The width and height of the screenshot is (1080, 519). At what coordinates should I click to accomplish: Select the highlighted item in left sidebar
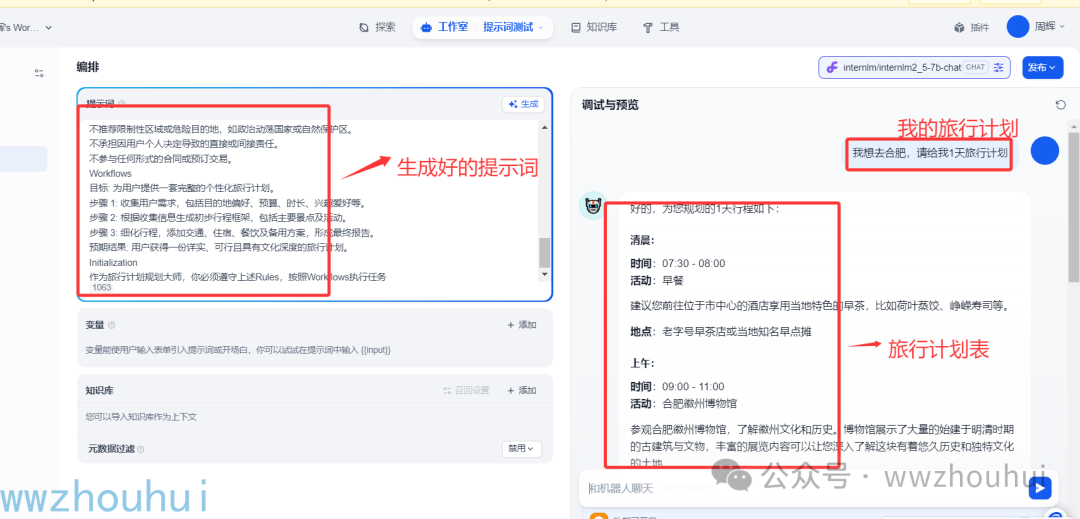(23, 158)
